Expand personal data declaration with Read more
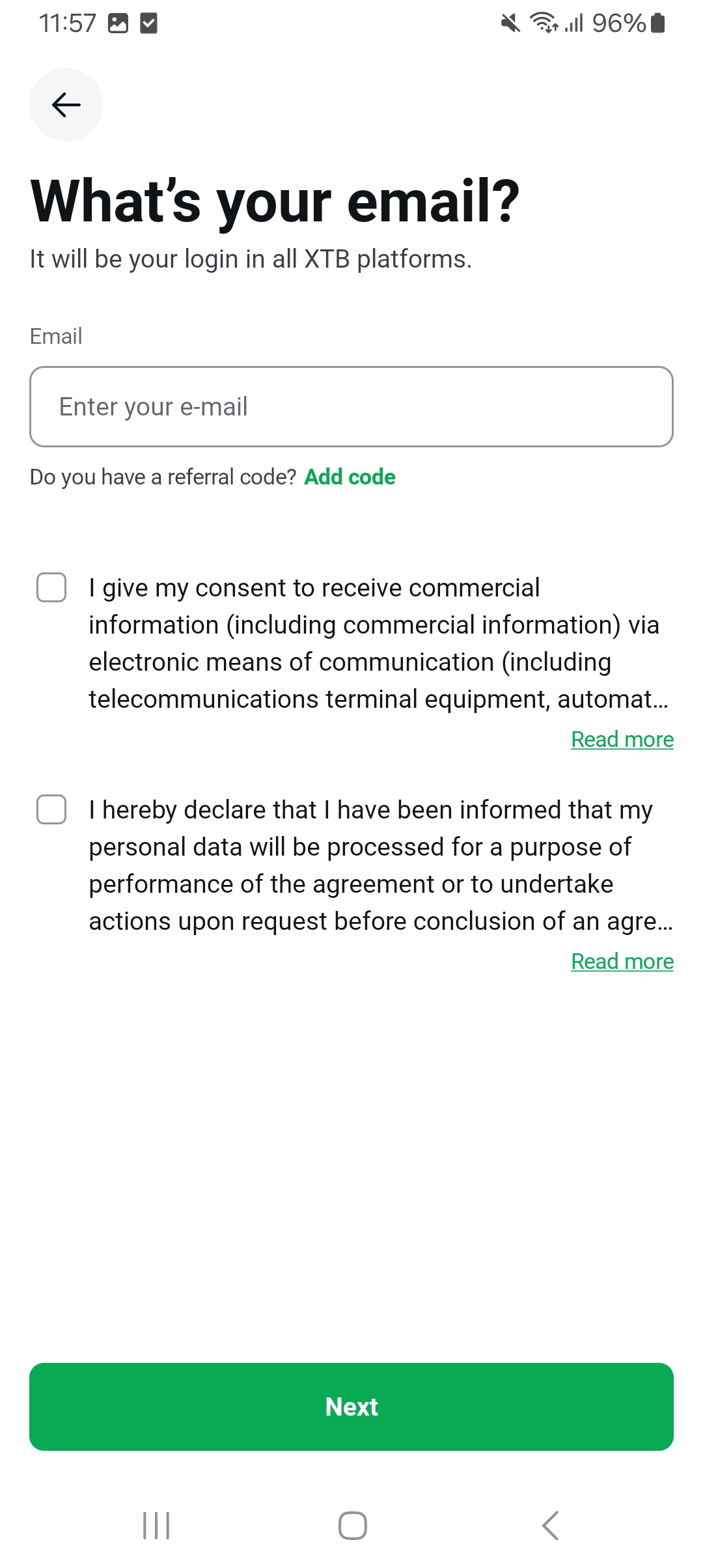This screenshot has width=703, height=1568. 622,962
